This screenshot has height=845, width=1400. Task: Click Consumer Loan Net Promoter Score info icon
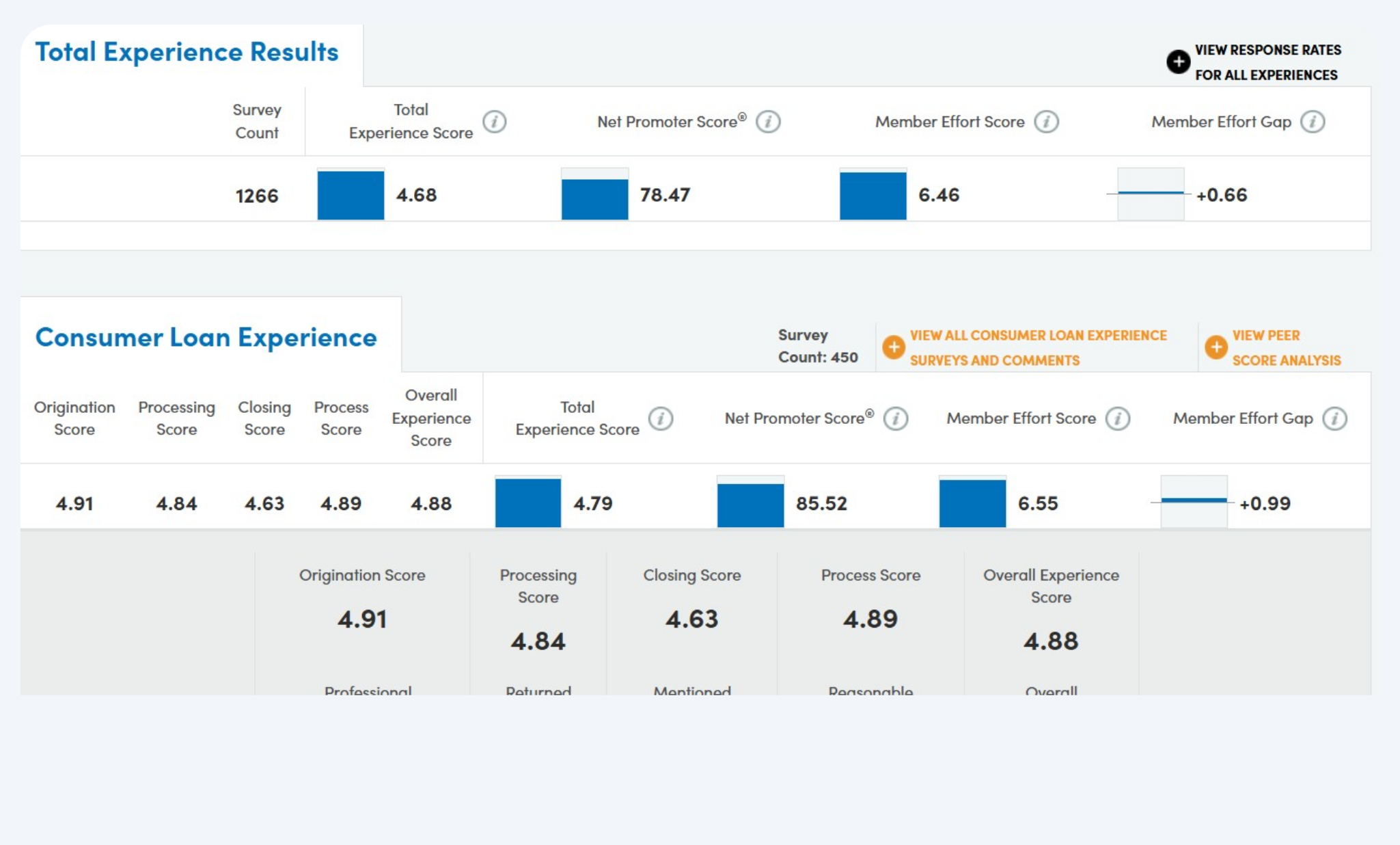click(x=896, y=418)
